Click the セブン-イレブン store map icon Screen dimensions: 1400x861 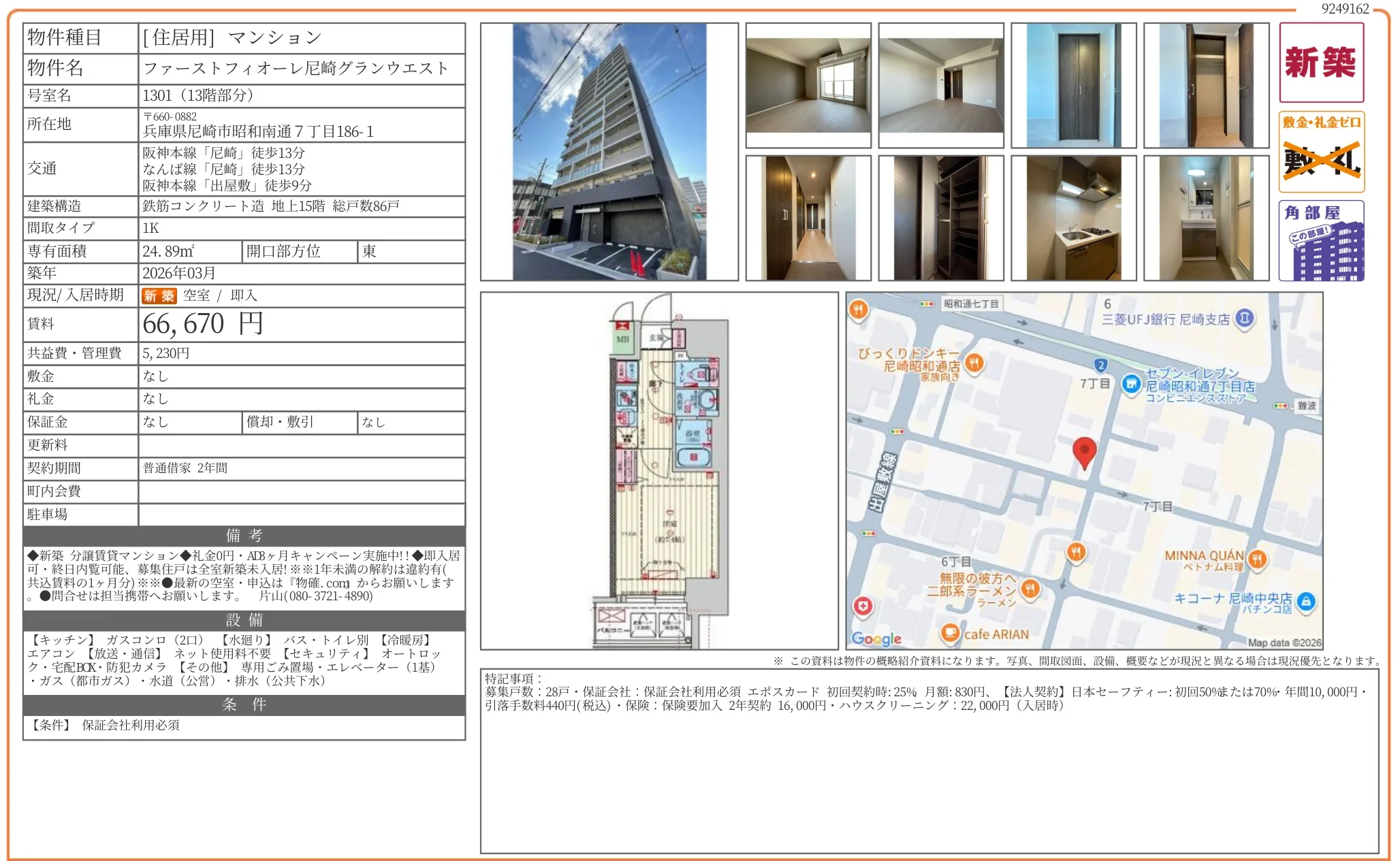1131,385
